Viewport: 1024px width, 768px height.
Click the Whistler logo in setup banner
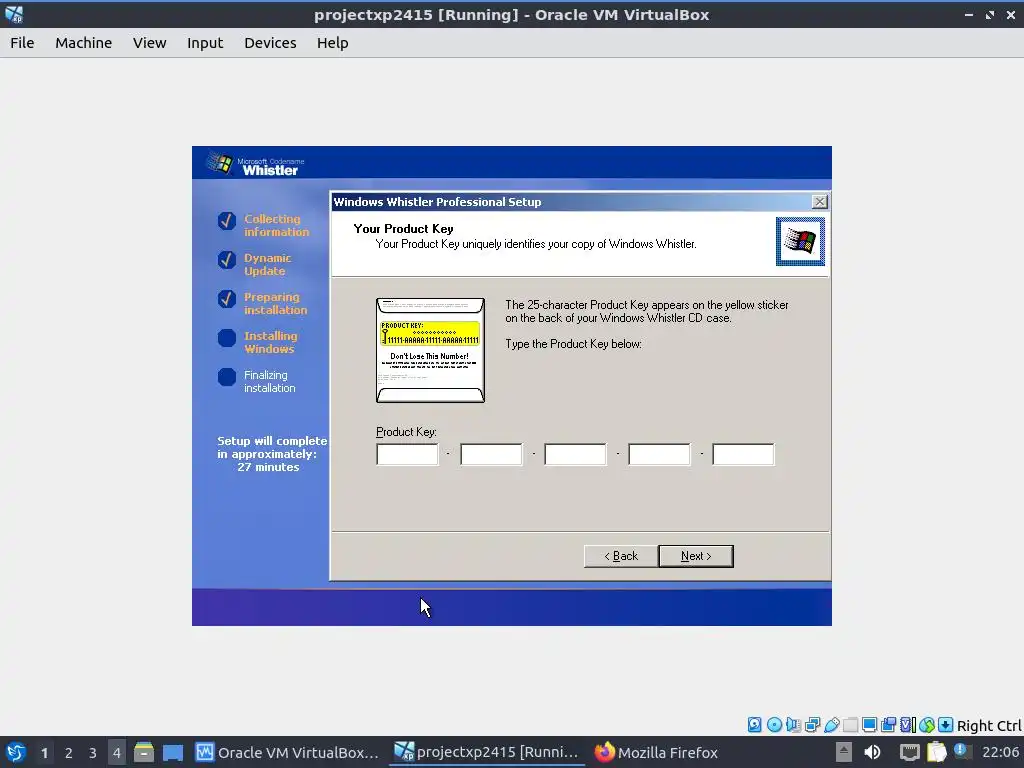point(256,165)
